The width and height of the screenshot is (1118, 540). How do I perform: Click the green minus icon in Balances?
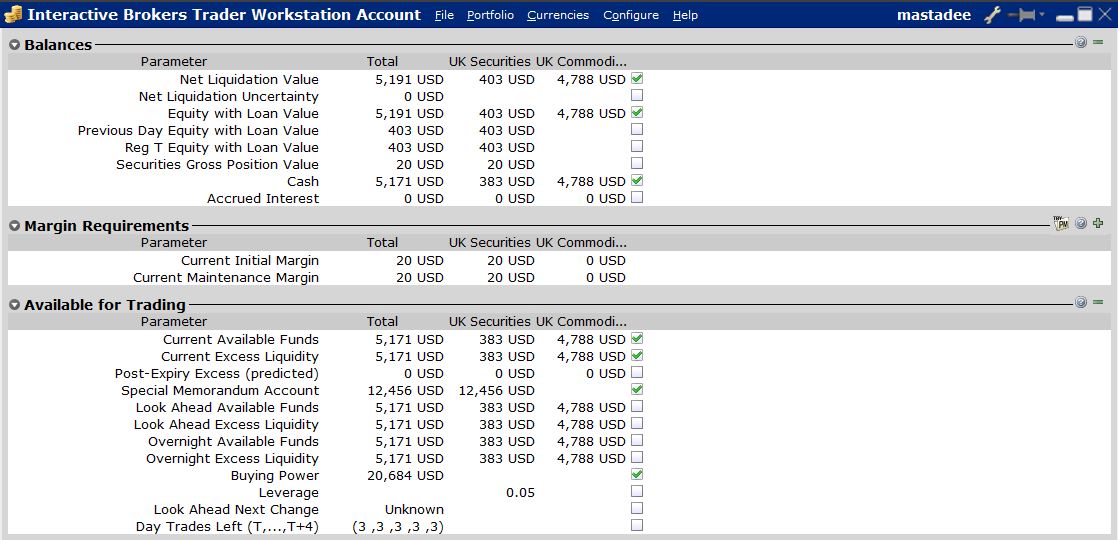tap(1098, 43)
